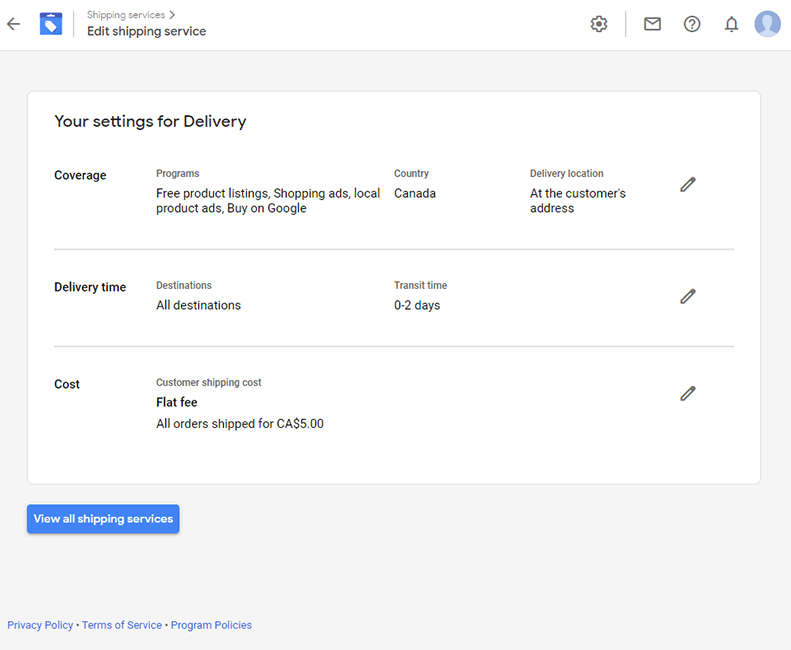Open the Terms of Service link
The image size is (791, 650).
point(122,625)
